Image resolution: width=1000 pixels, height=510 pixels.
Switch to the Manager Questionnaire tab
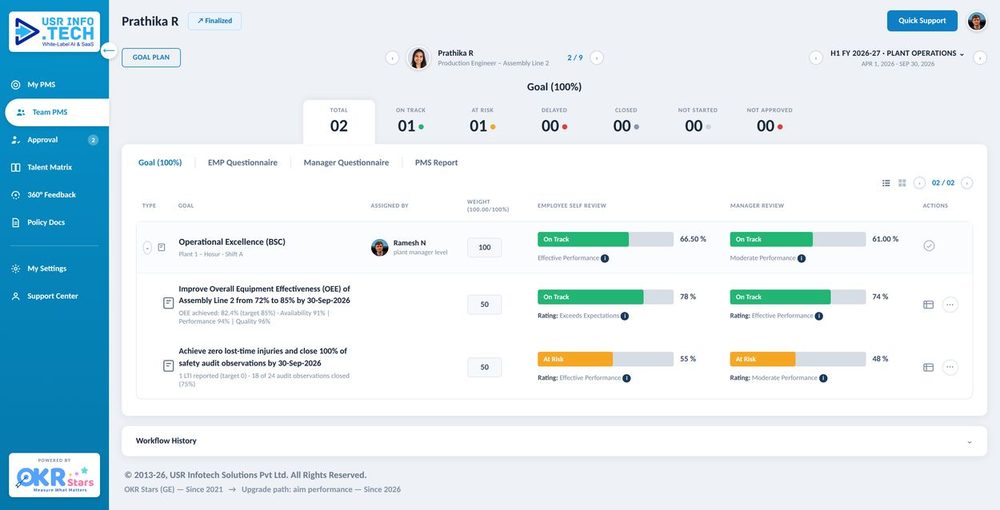[x=346, y=163]
